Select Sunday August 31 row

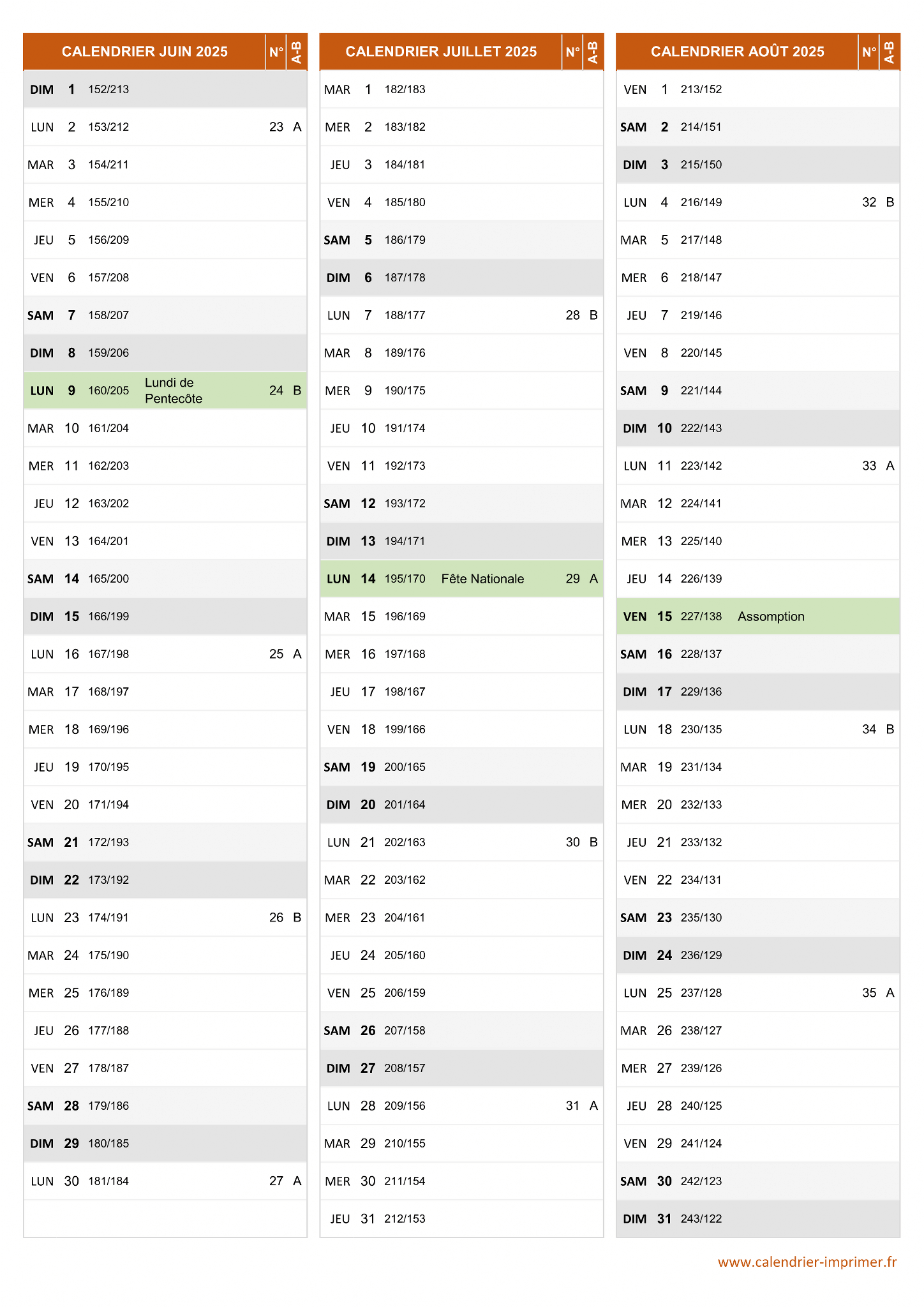point(758,1219)
